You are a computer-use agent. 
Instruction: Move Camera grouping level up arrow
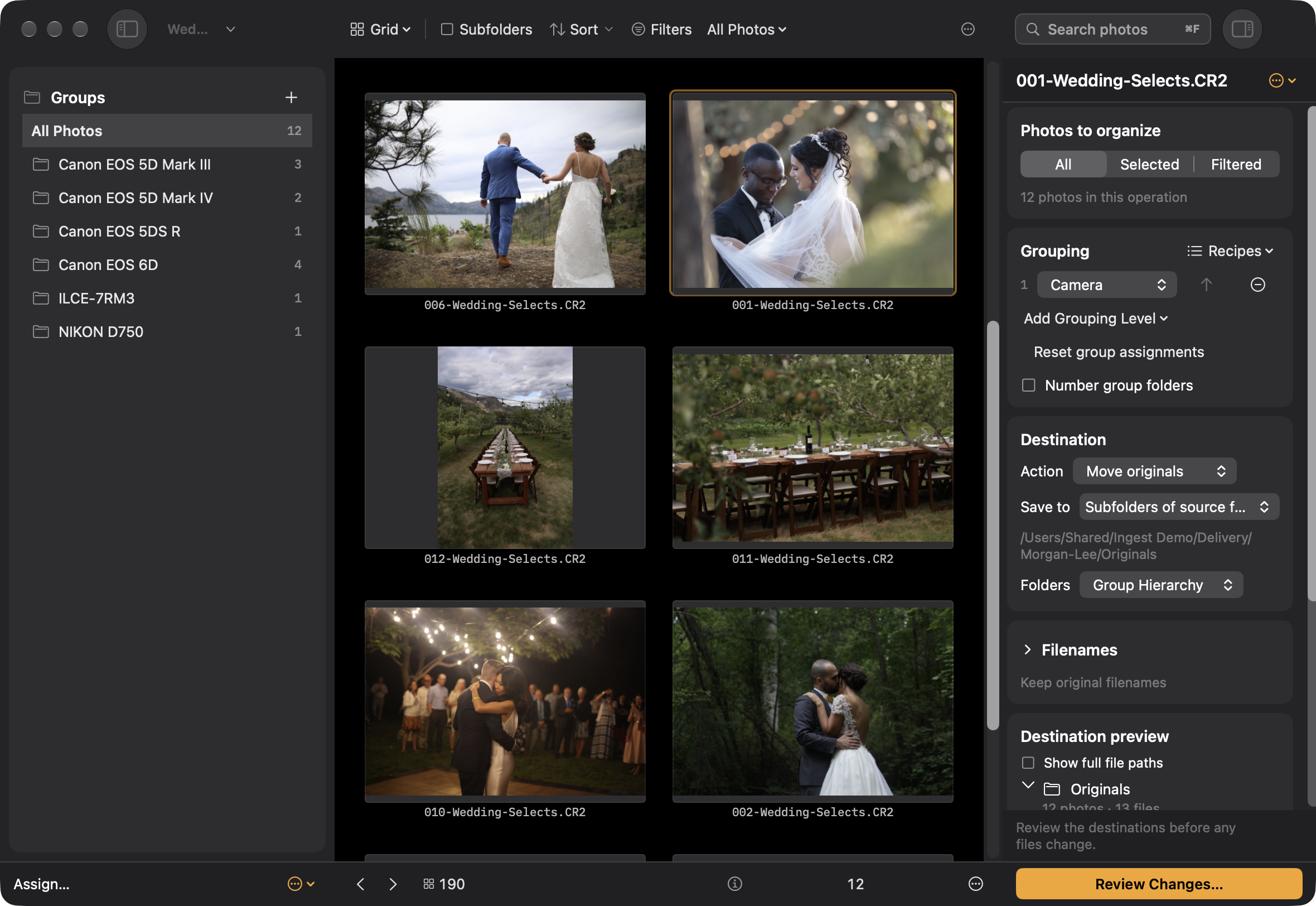(1206, 285)
